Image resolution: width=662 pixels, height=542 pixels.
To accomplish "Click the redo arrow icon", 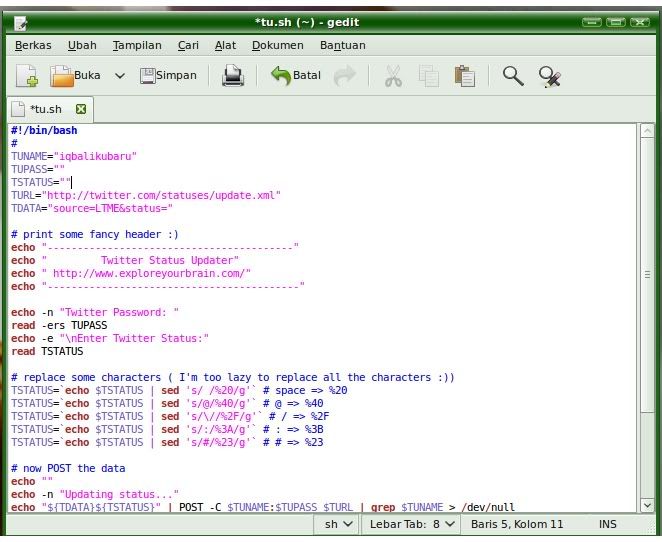I will pyautogui.click(x=345, y=76).
